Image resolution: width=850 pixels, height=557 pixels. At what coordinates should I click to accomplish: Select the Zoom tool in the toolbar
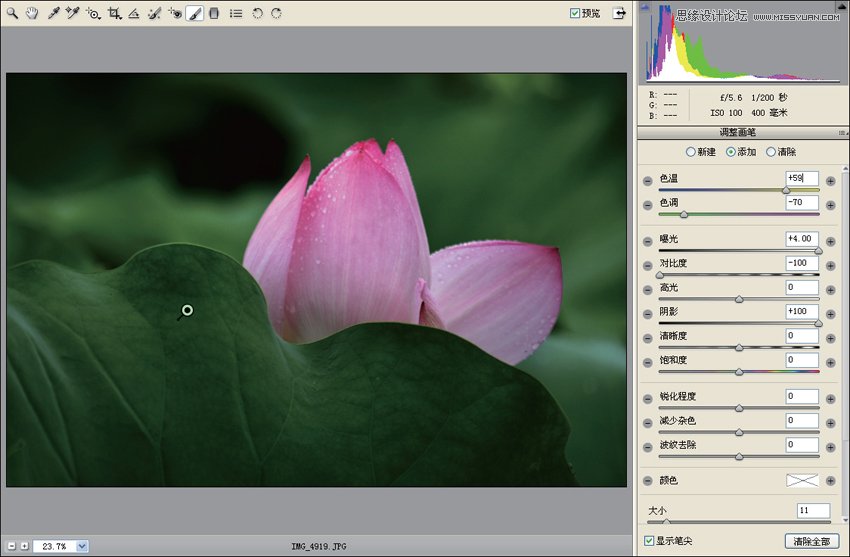pos(13,13)
